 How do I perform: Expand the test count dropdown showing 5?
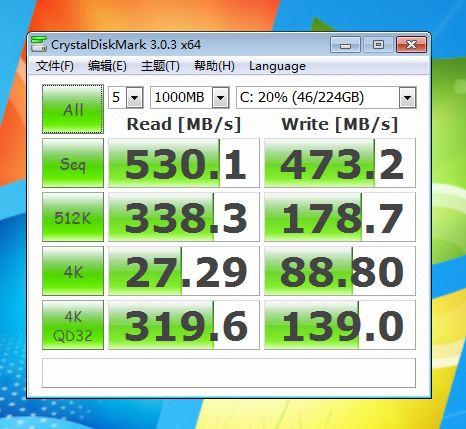point(135,98)
